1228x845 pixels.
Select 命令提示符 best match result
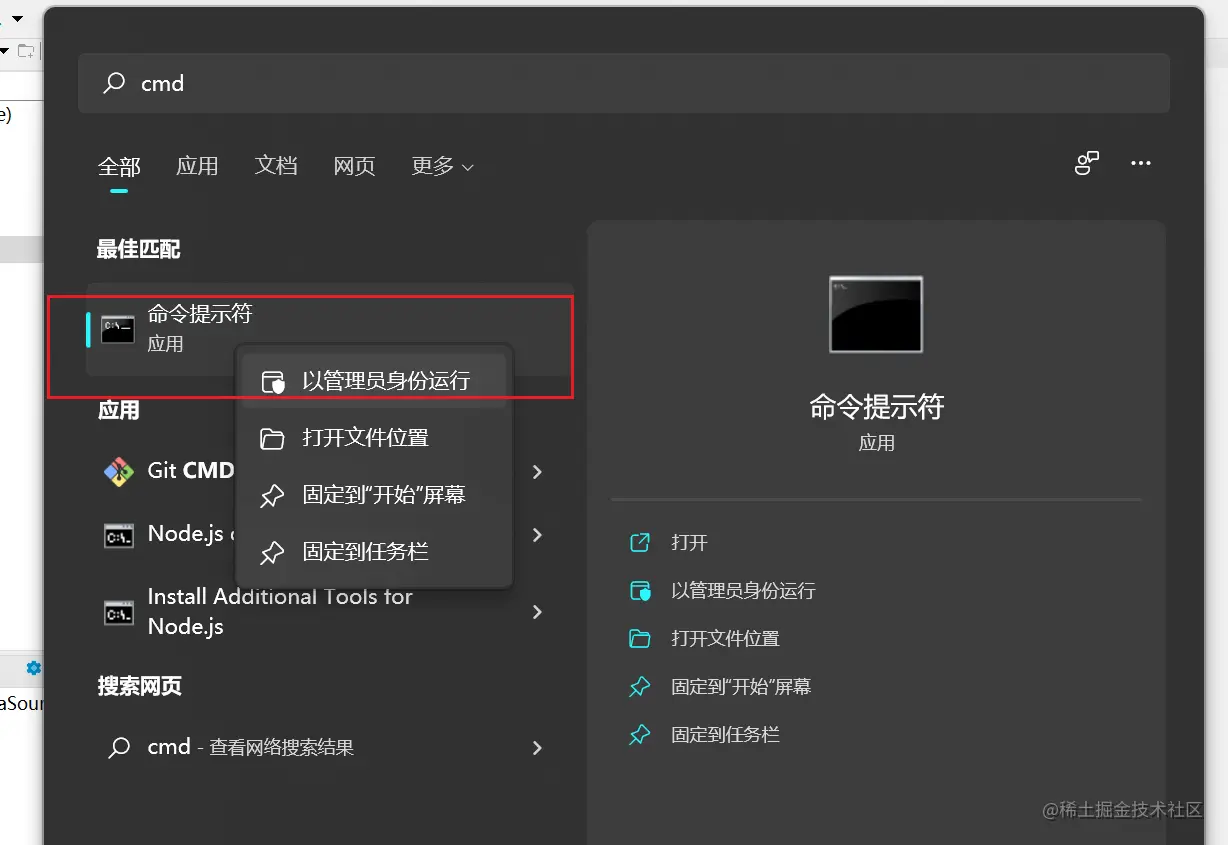point(330,329)
